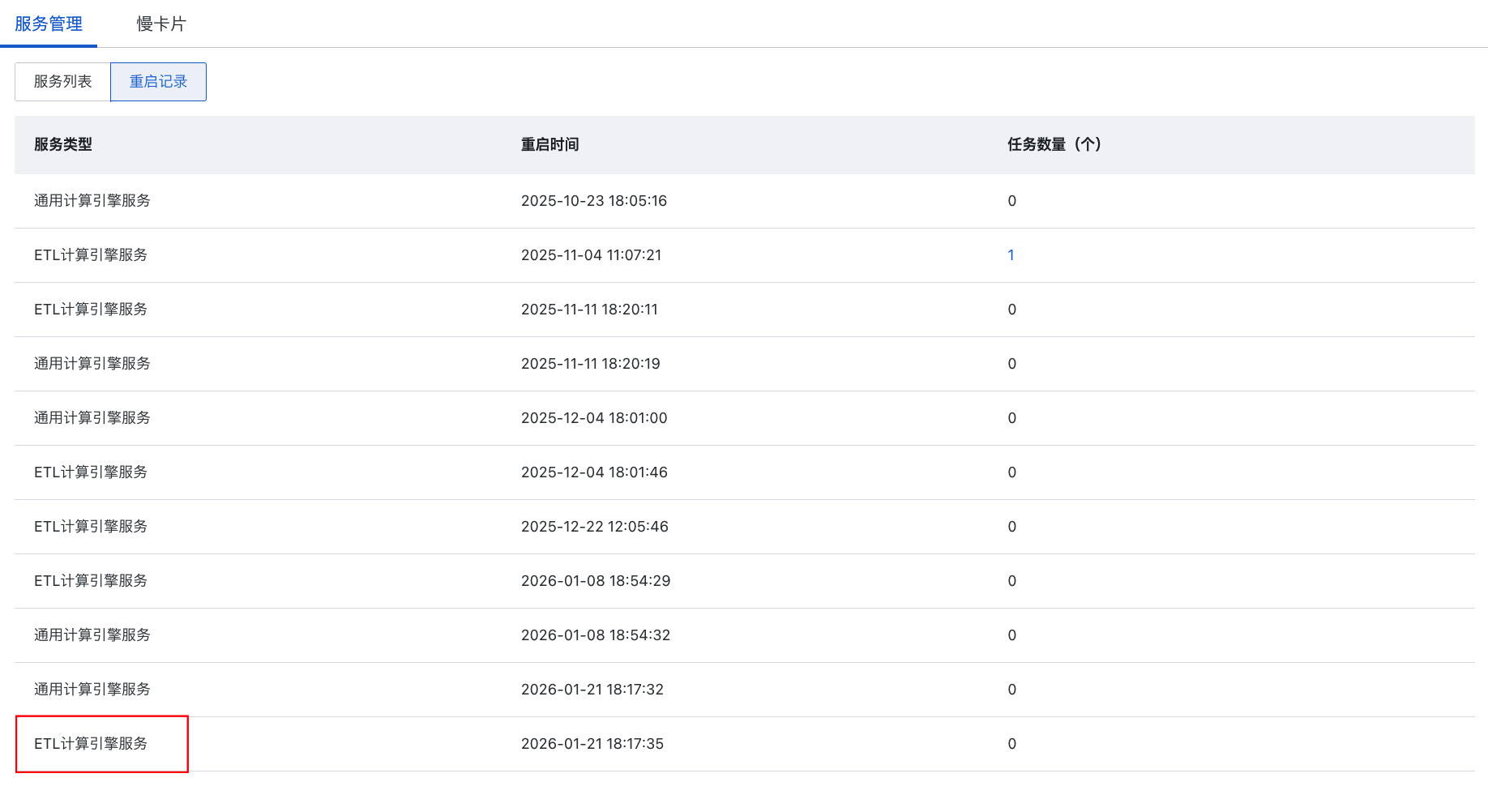The image size is (1488, 812).
Task: Open the blue task count link 1
Action: click(x=1011, y=255)
